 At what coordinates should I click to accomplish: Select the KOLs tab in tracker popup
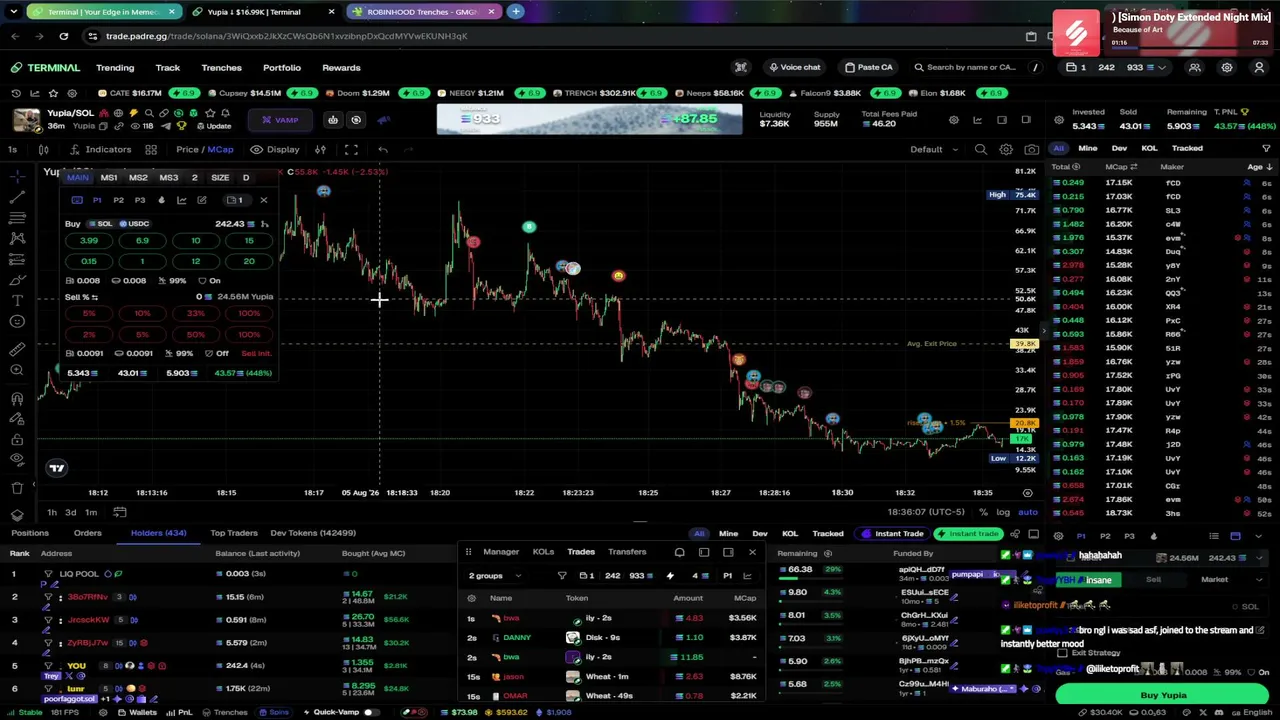coord(543,552)
